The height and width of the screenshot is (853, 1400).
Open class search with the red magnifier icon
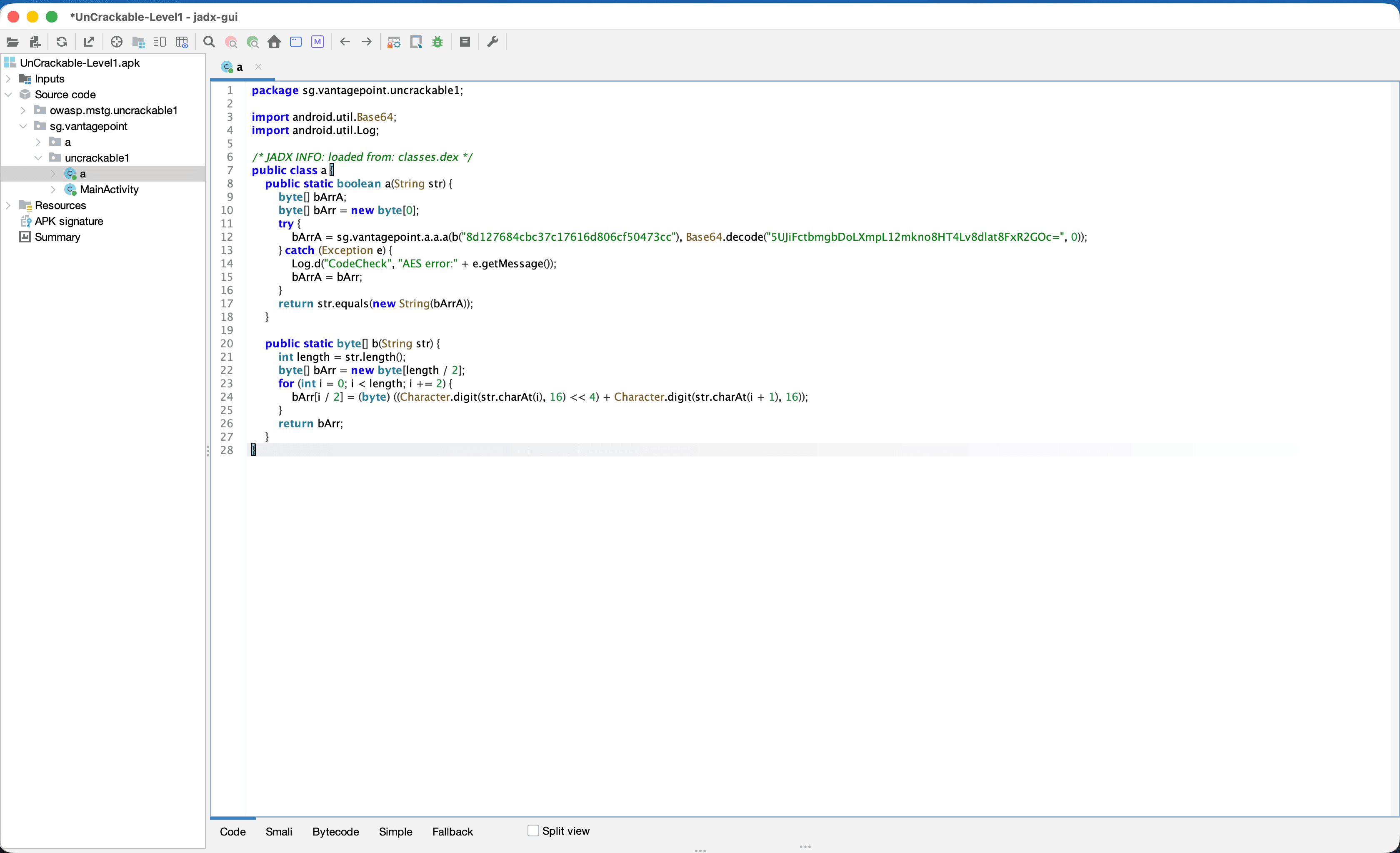click(x=231, y=42)
